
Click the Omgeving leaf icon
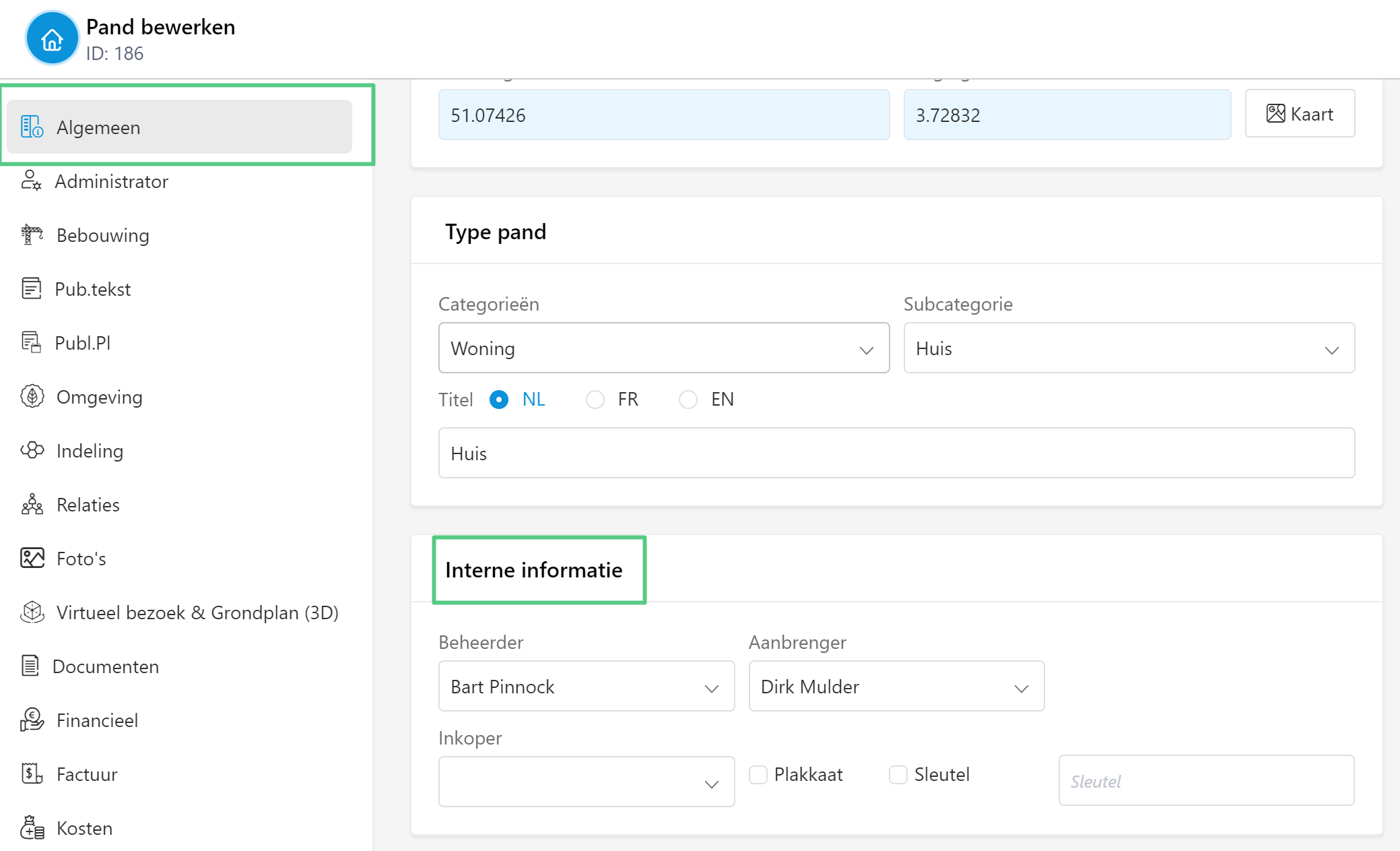click(32, 396)
